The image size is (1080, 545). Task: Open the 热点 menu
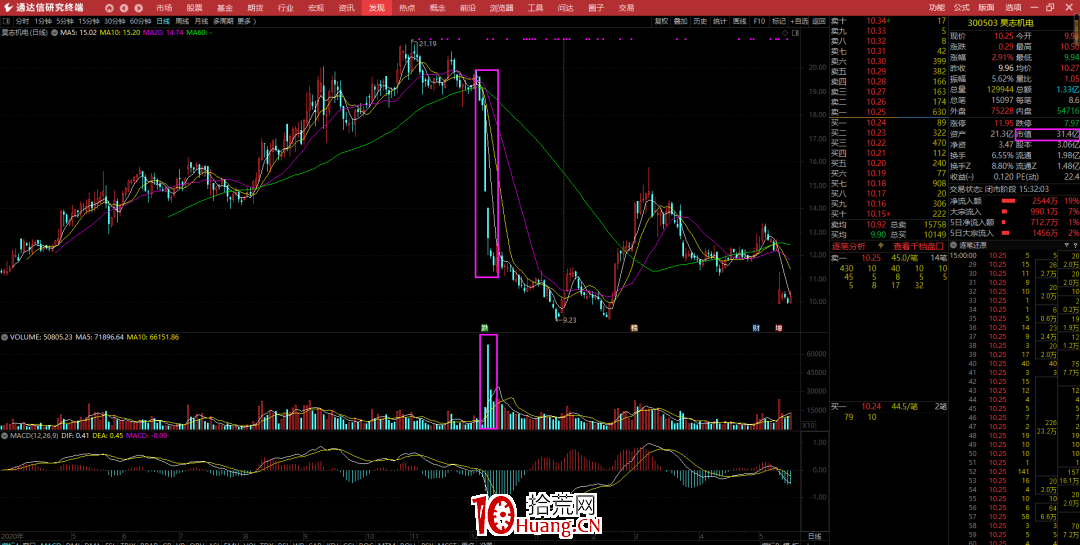(407, 8)
